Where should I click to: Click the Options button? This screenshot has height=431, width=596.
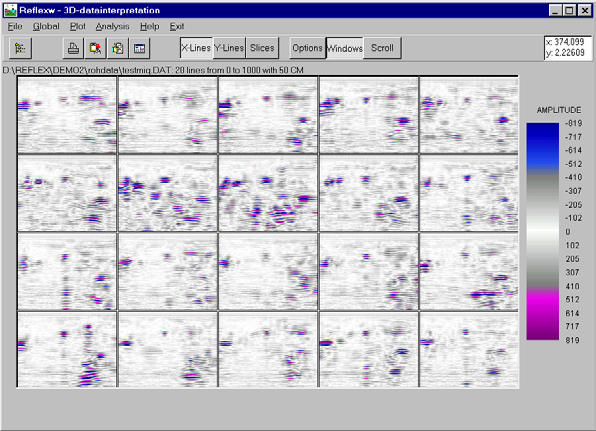[x=308, y=48]
